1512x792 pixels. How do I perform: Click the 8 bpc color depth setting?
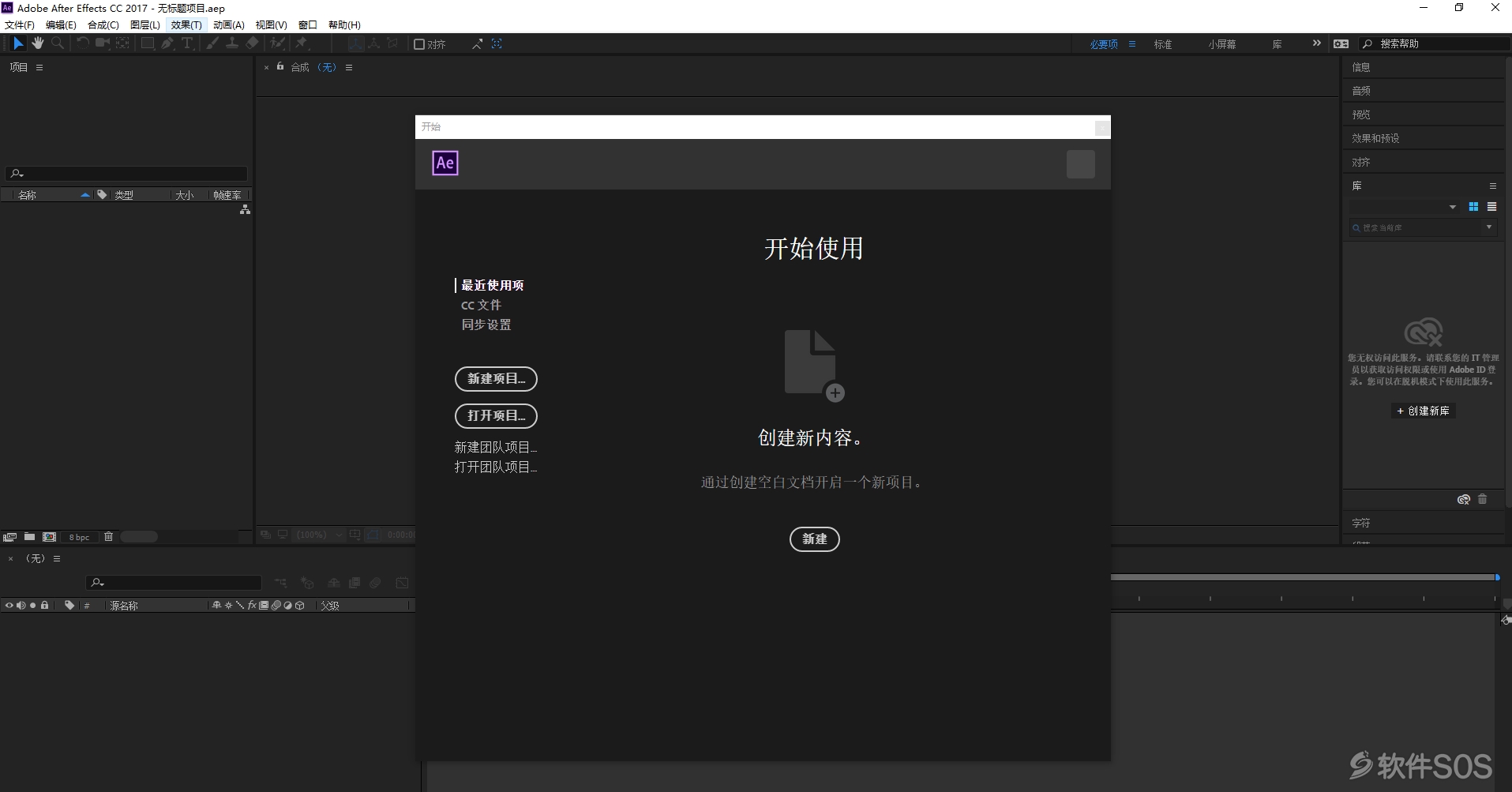pyautogui.click(x=79, y=537)
